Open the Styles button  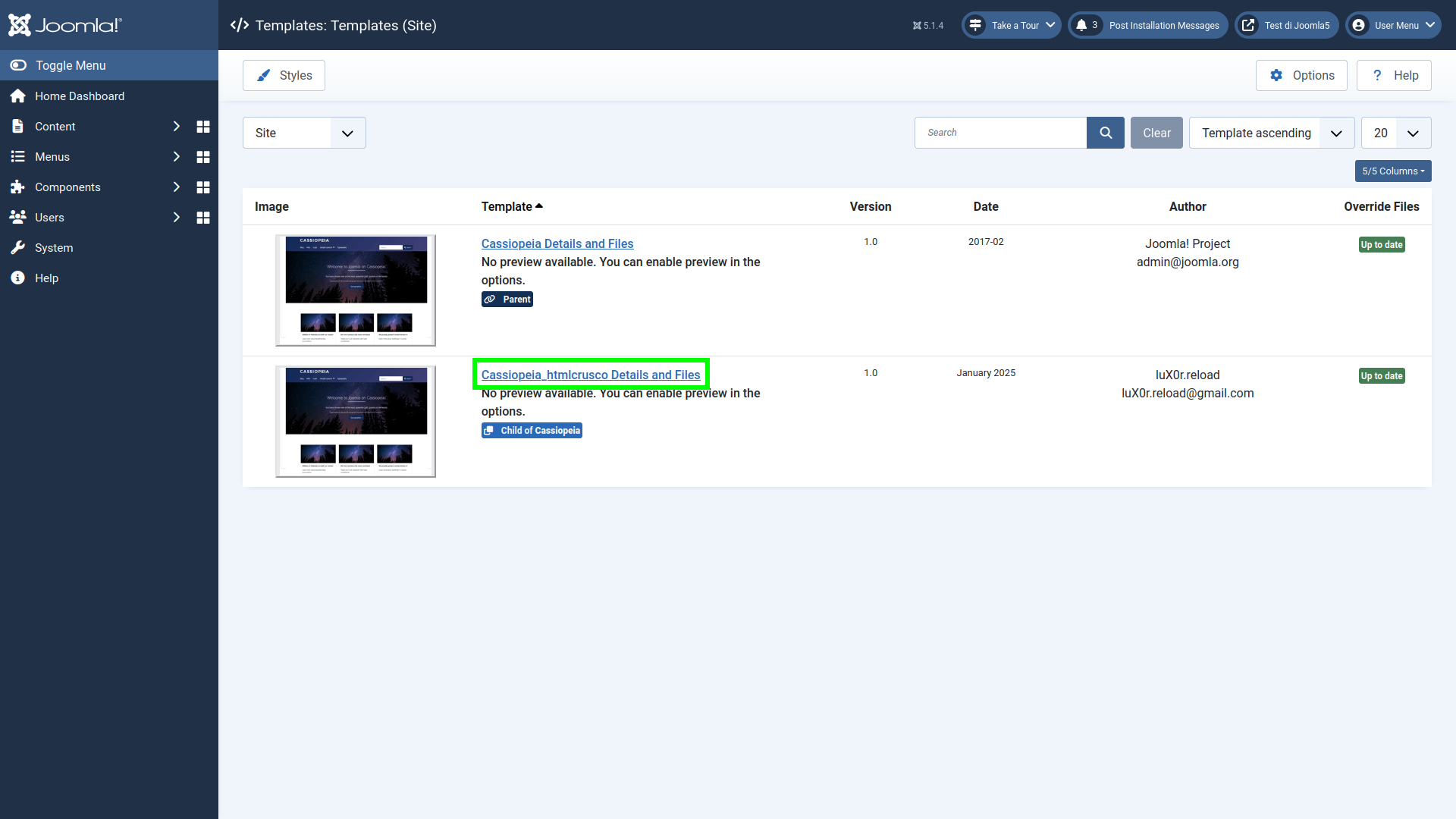[284, 75]
